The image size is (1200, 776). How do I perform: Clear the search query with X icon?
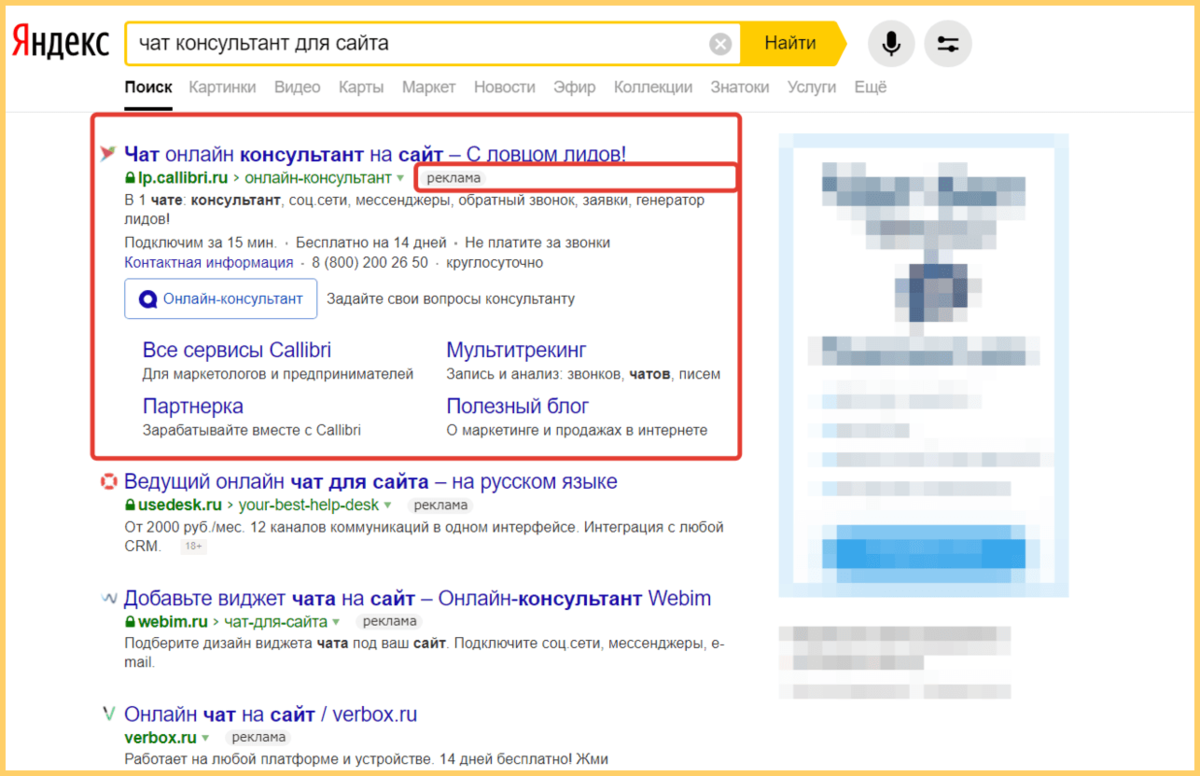pyautogui.click(x=720, y=44)
